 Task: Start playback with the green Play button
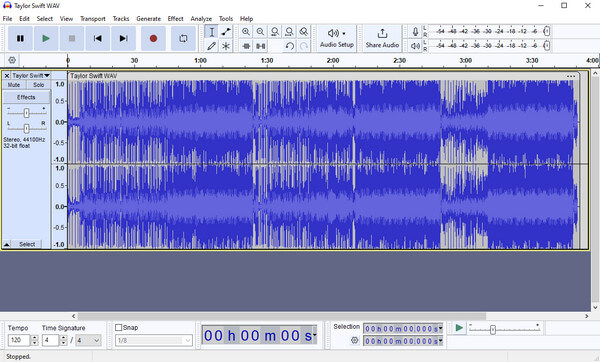pos(46,38)
